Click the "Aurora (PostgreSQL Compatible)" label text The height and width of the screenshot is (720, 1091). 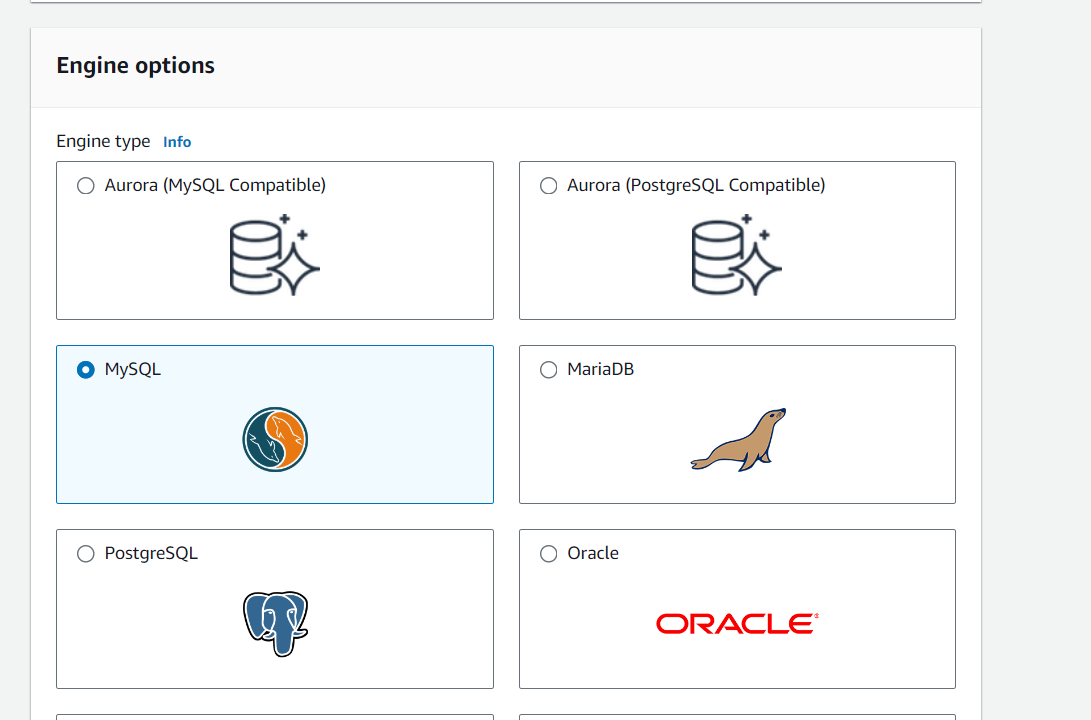coord(696,185)
